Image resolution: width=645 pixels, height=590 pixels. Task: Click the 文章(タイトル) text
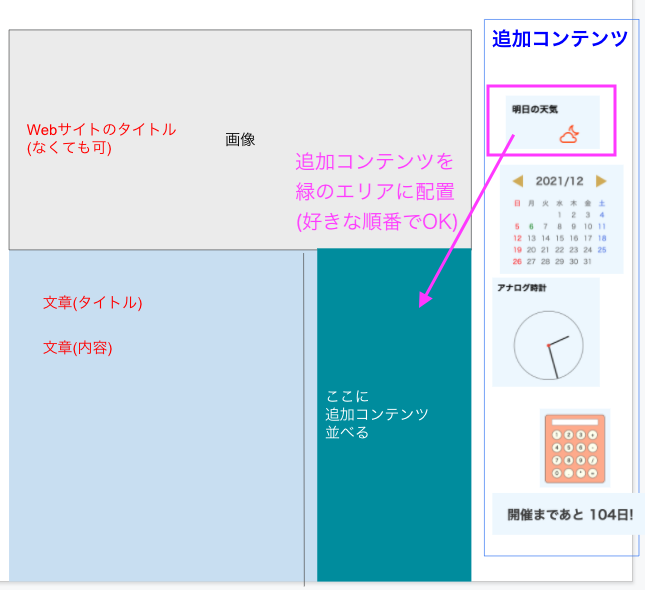pos(93,302)
